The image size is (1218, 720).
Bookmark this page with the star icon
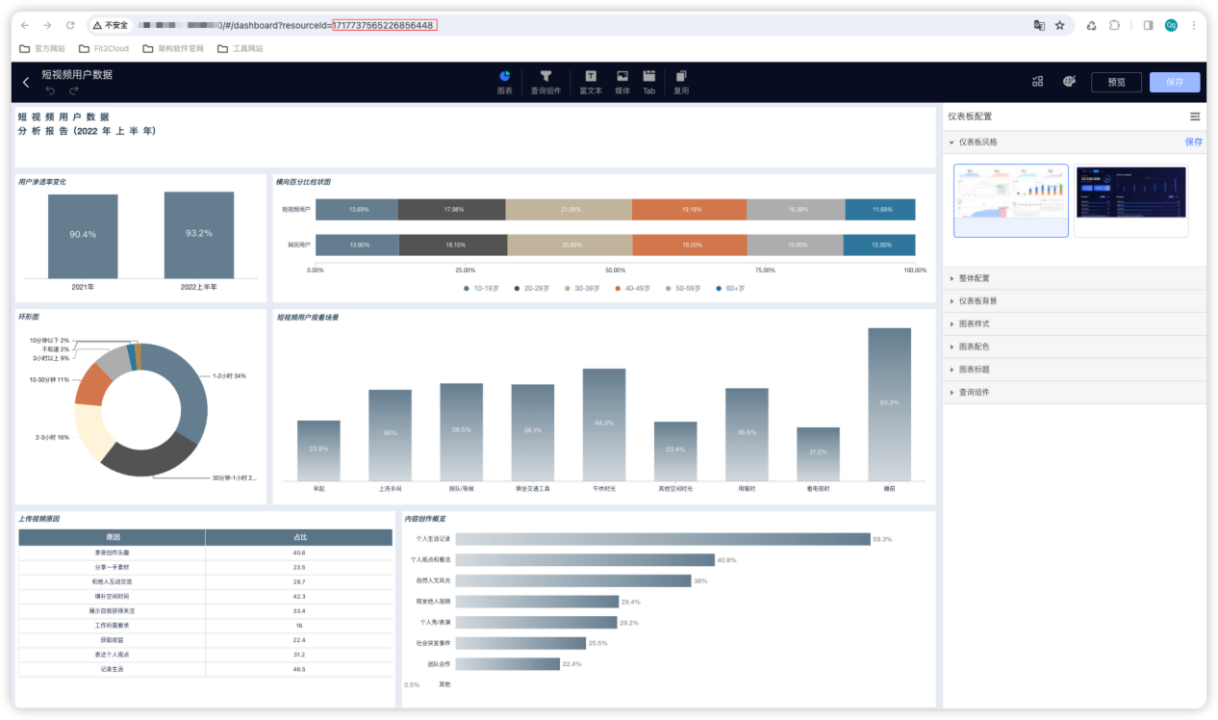(x=1060, y=25)
